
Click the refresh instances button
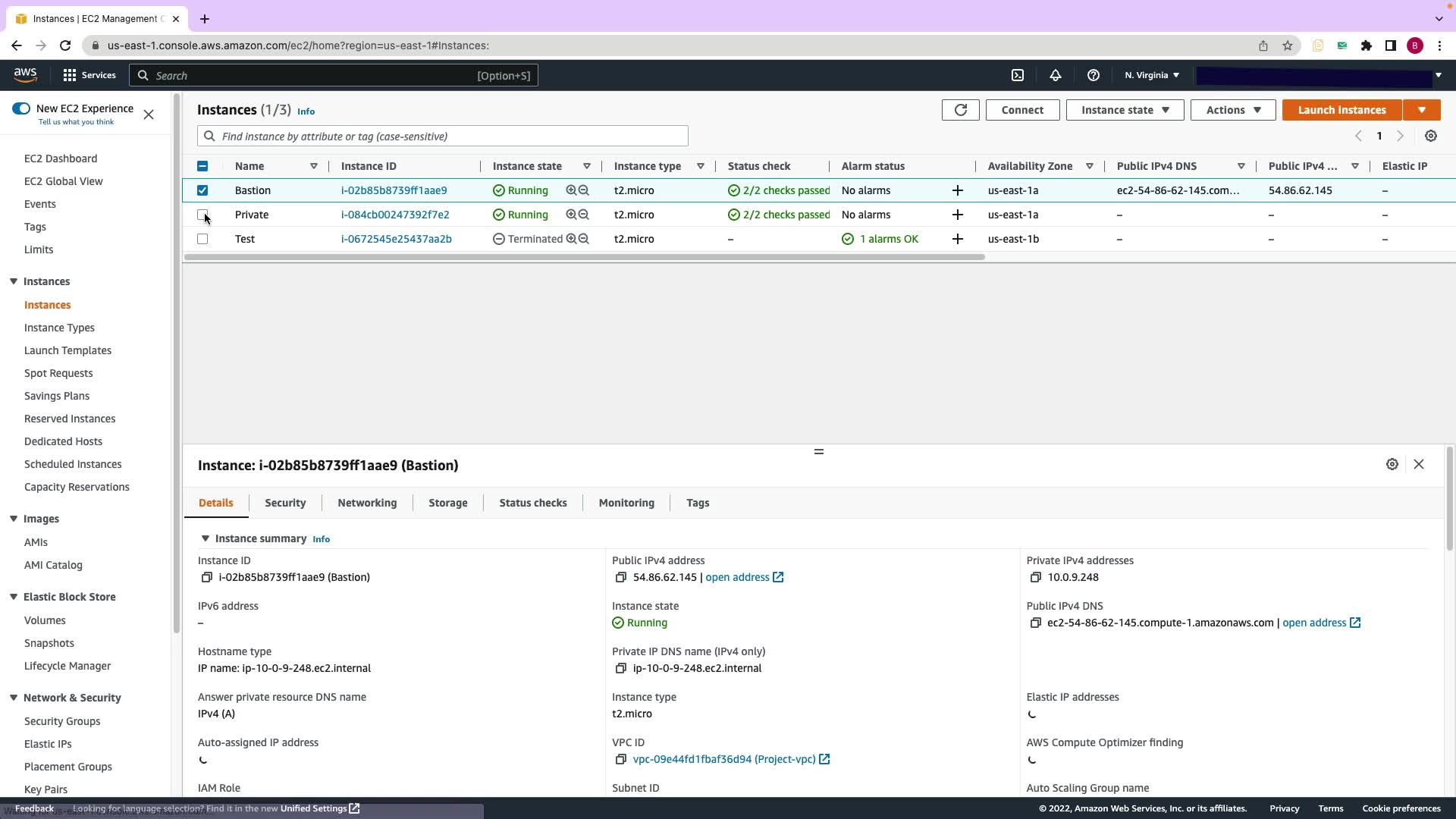(960, 110)
